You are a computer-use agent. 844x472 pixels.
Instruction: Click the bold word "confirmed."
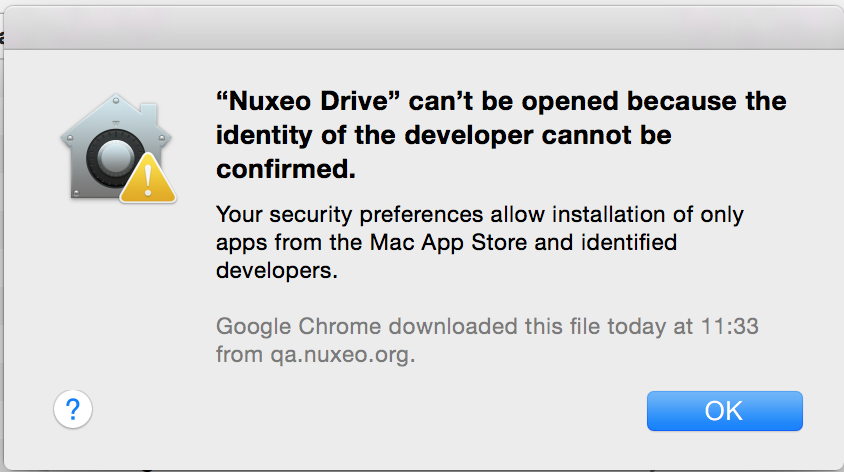[286, 170]
